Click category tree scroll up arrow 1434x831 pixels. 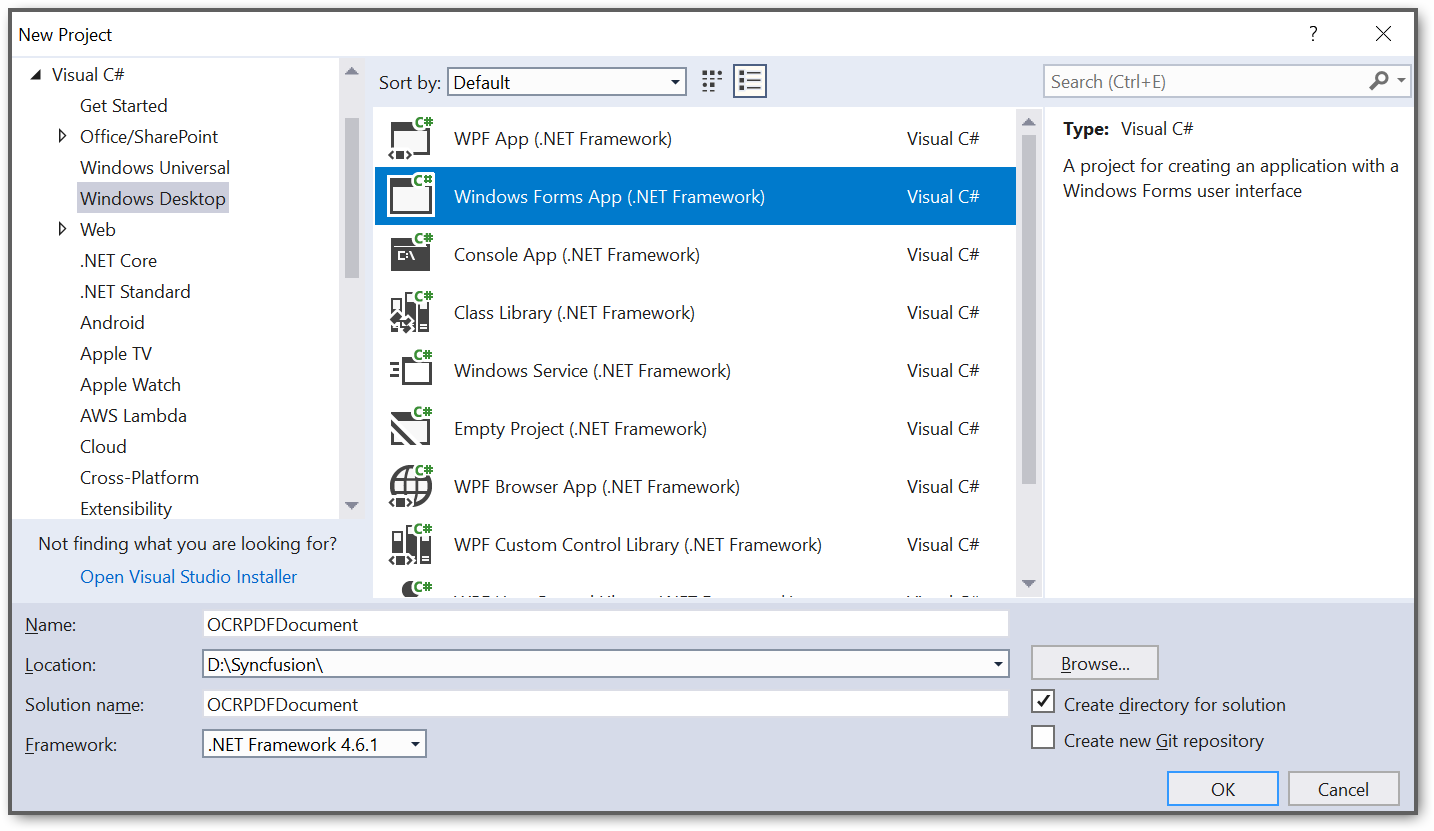[351, 71]
